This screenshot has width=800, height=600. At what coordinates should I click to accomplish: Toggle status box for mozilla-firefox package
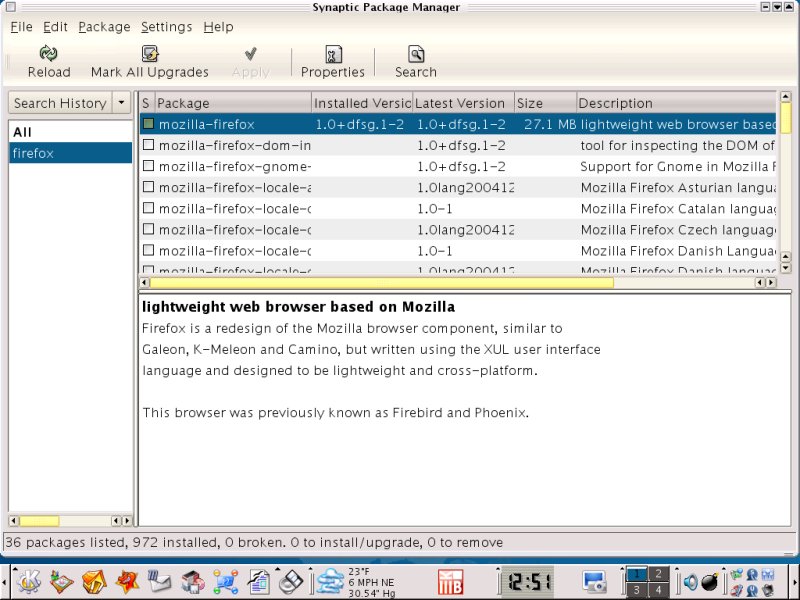click(148, 124)
